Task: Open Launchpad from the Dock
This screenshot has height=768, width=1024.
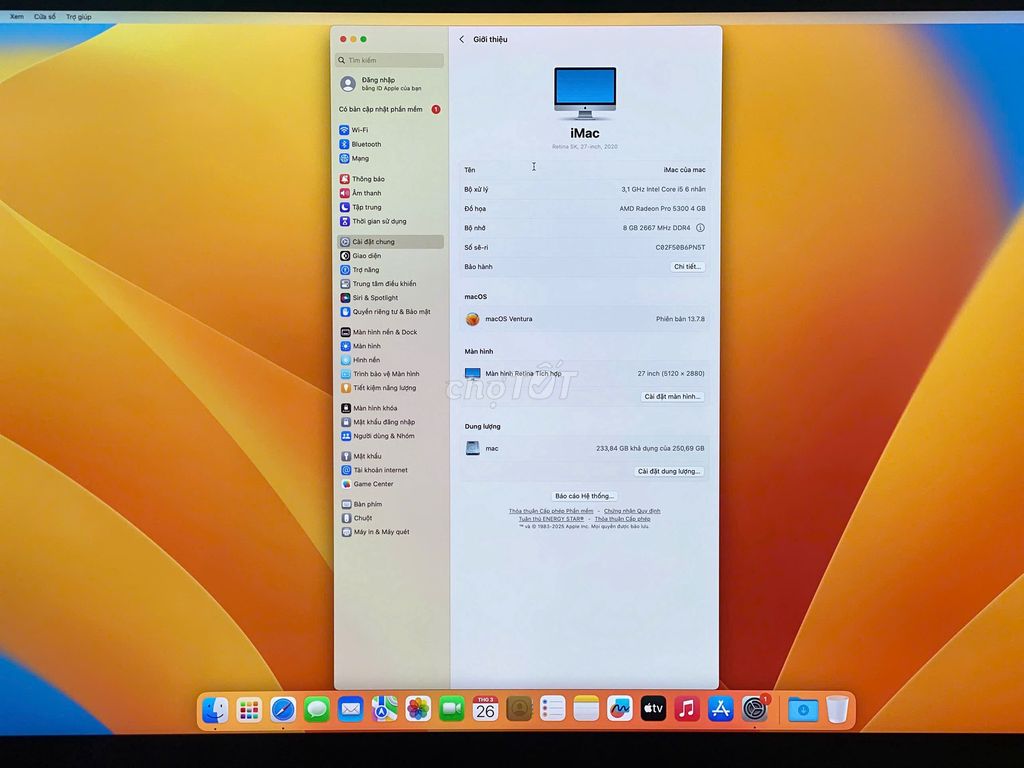Action: coord(249,710)
